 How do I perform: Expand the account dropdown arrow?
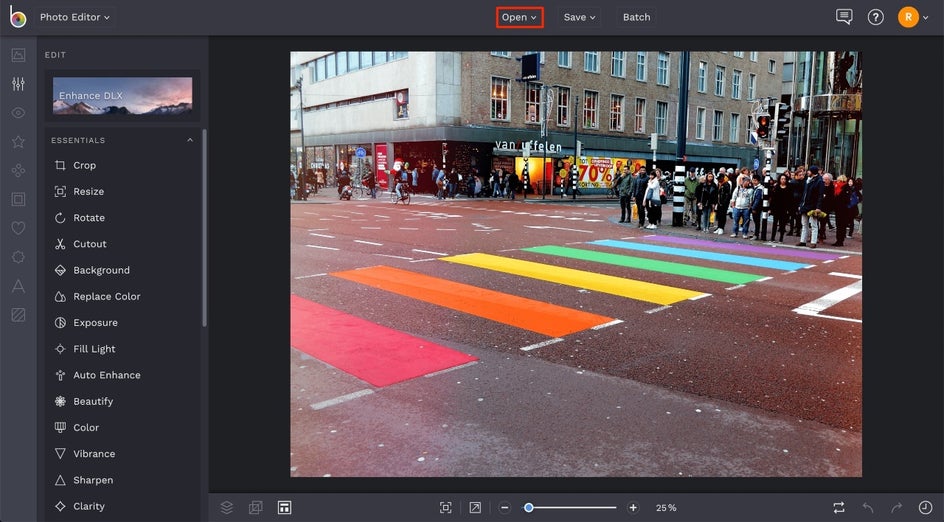click(927, 18)
